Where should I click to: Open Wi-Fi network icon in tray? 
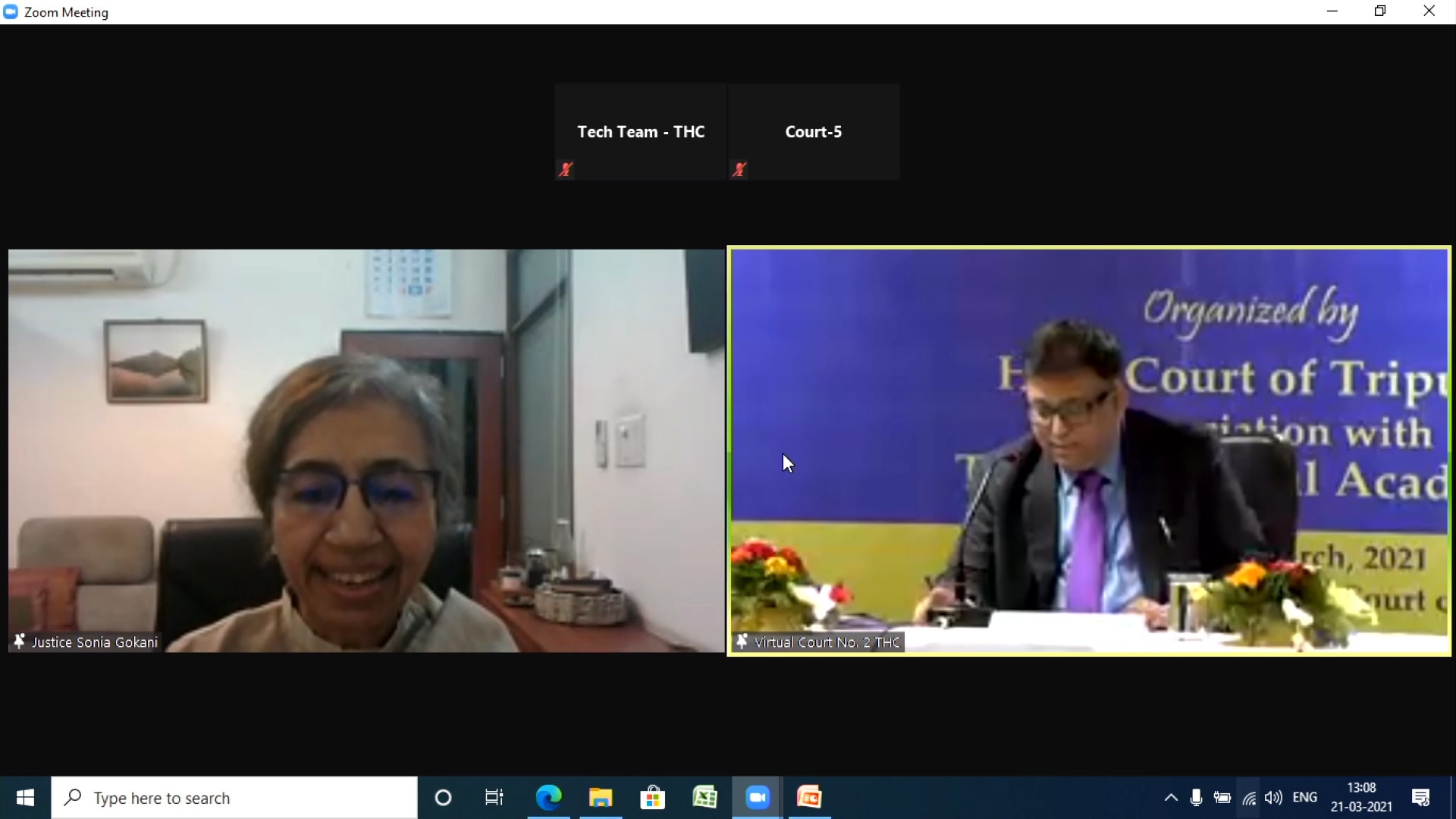coord(1248,798)
